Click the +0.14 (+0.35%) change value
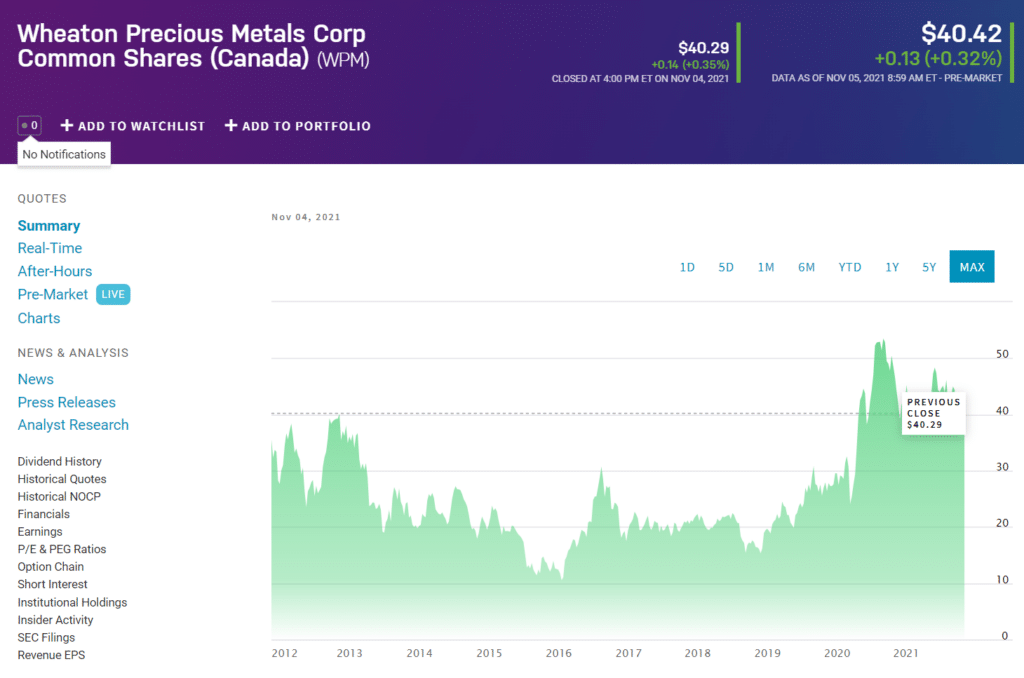1024x678 pixels. click(690, 65)
